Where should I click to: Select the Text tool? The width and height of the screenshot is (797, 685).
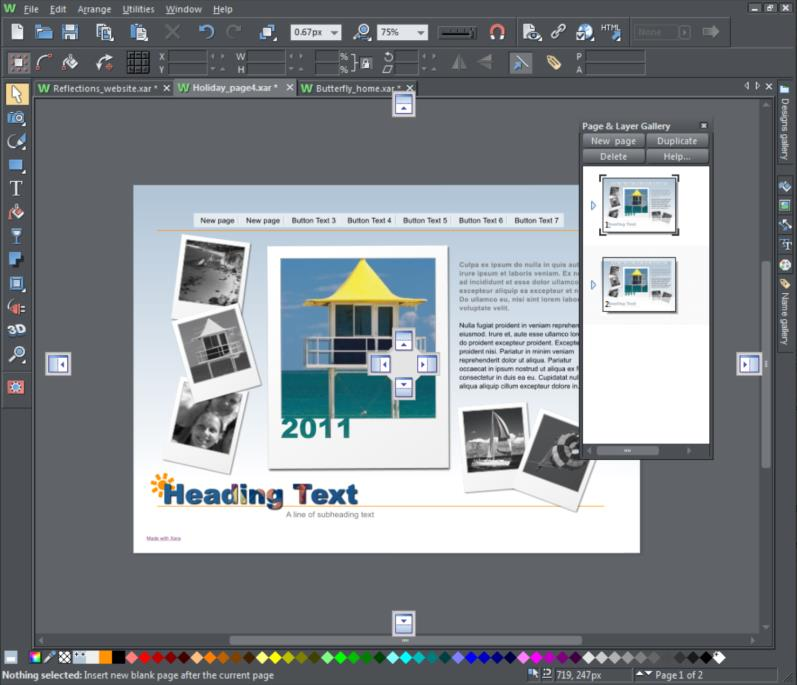point(16,189)
